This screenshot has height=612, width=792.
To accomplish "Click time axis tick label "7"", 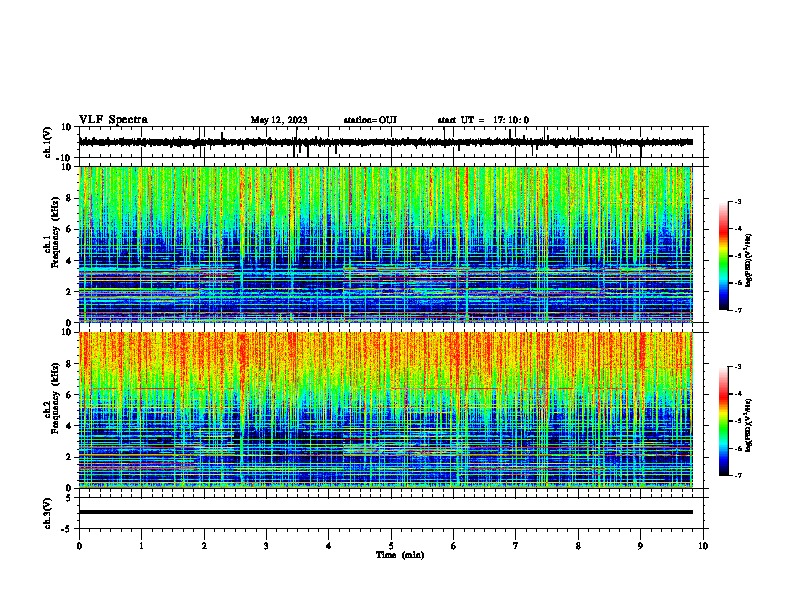I will click(516, 546).
